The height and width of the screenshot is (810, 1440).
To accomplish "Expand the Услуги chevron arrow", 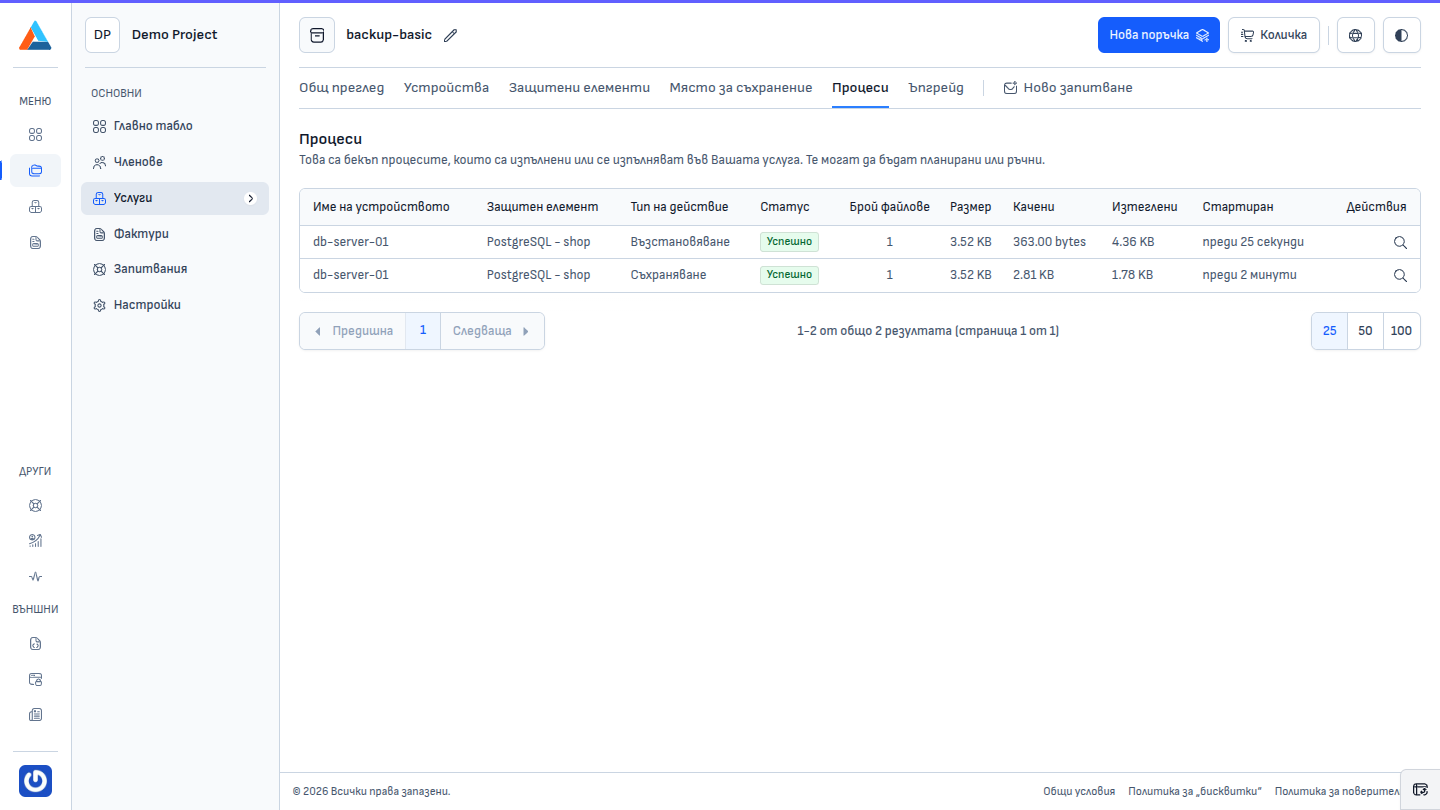I will click(x=251, y=198).
